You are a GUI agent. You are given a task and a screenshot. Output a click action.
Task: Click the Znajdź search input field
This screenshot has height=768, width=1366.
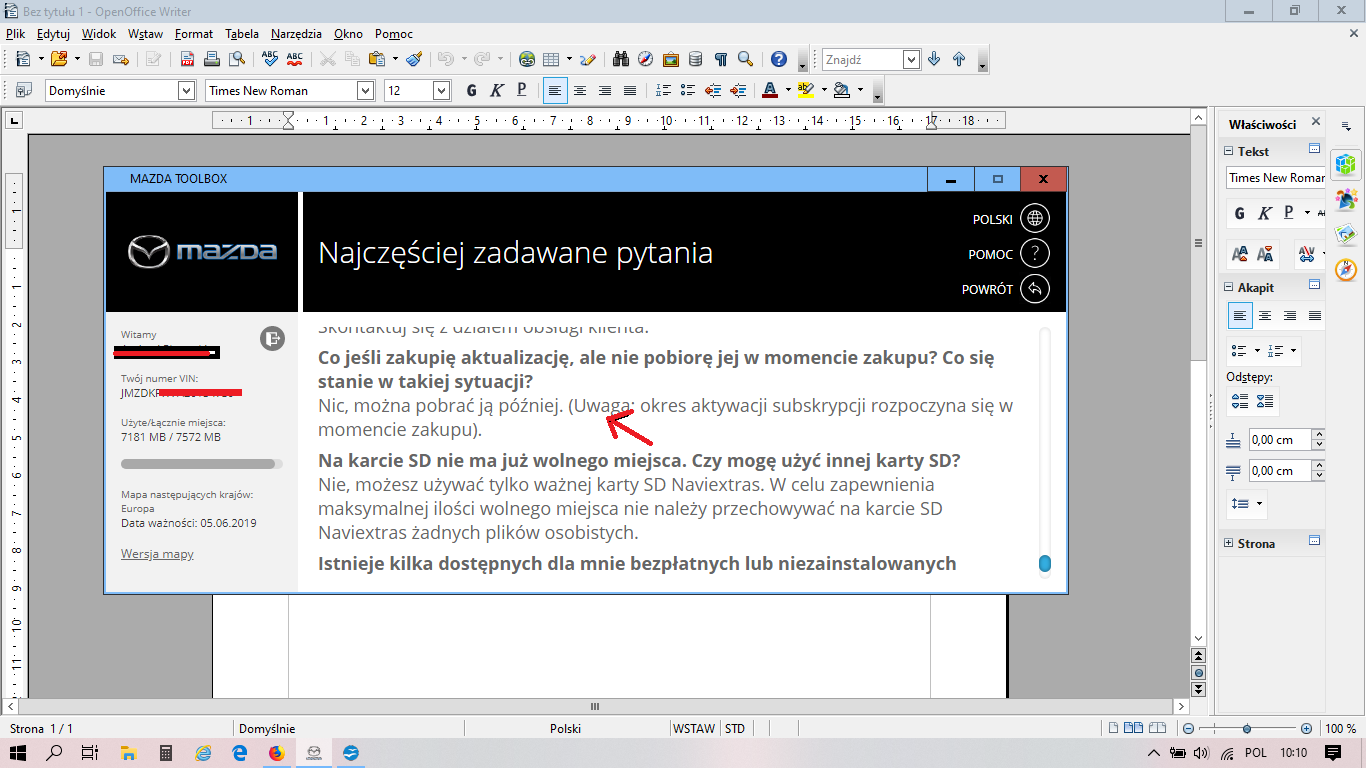pyautogui.click(x=862, y=60)
